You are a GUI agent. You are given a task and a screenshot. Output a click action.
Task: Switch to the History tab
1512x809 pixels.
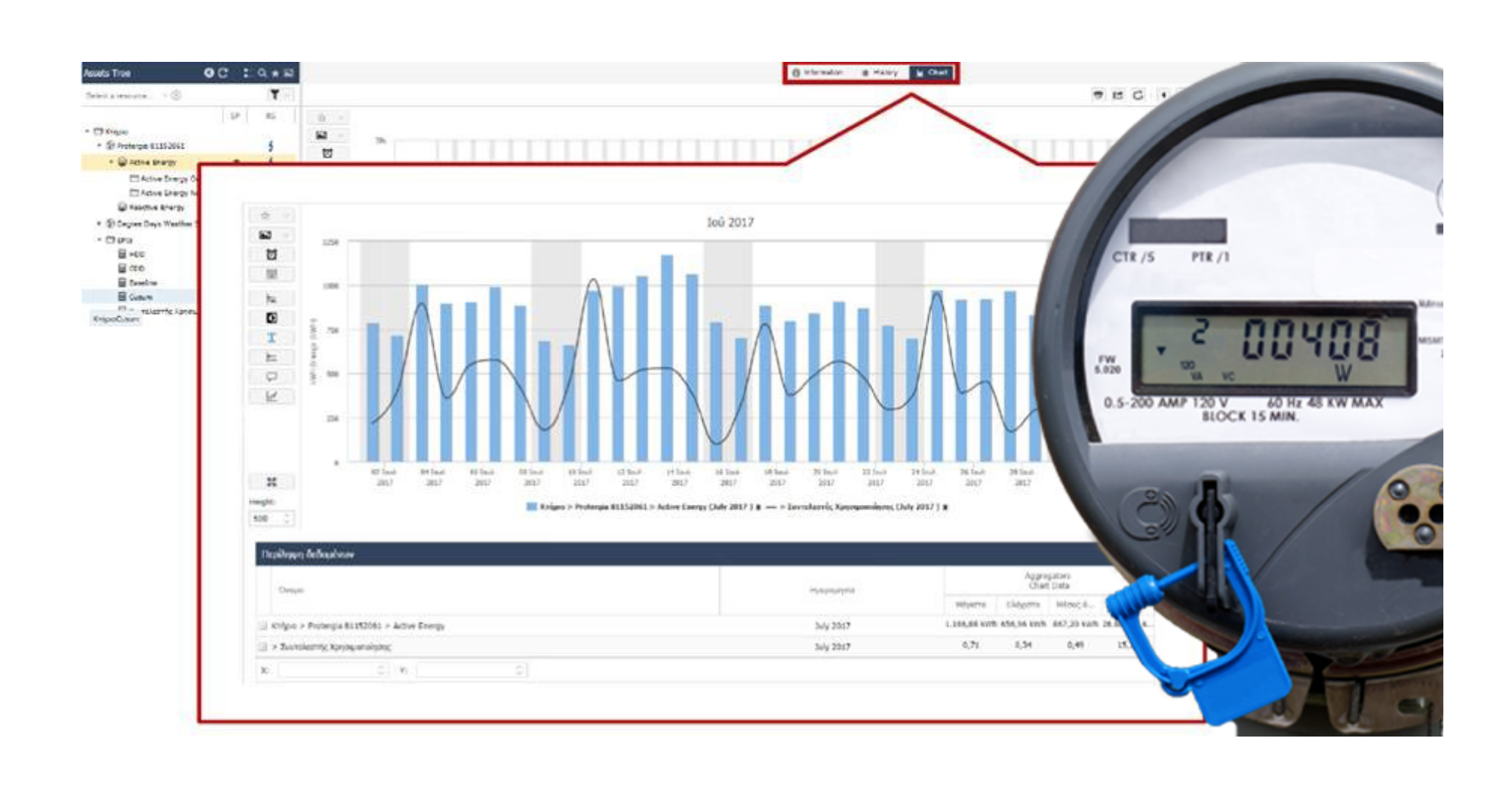(x=880, y=72)
